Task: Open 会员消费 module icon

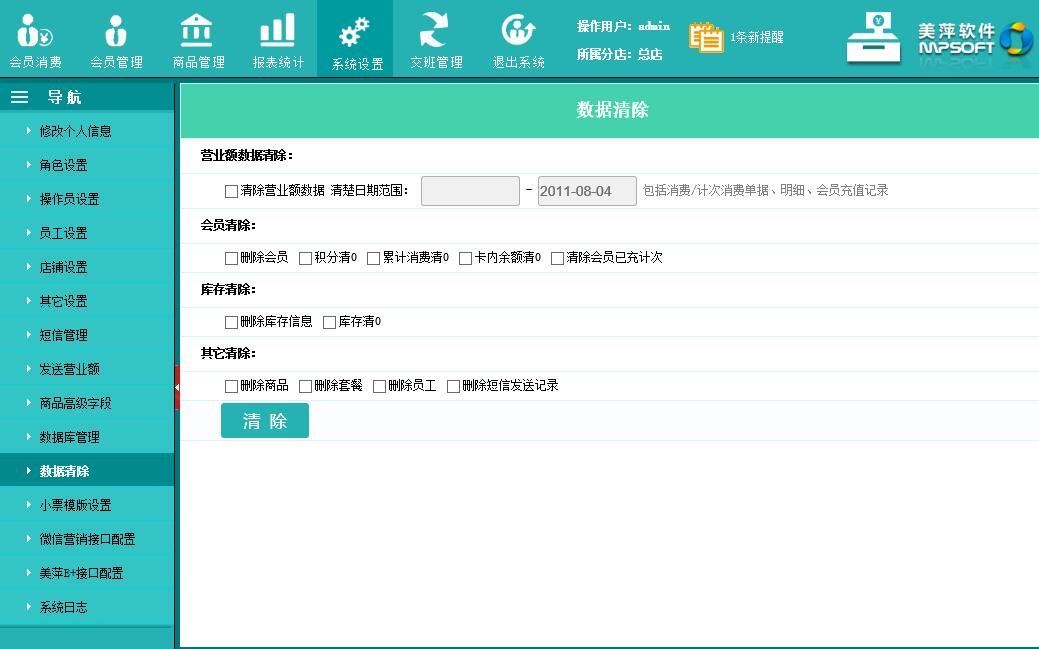Action: coord(35,31)
